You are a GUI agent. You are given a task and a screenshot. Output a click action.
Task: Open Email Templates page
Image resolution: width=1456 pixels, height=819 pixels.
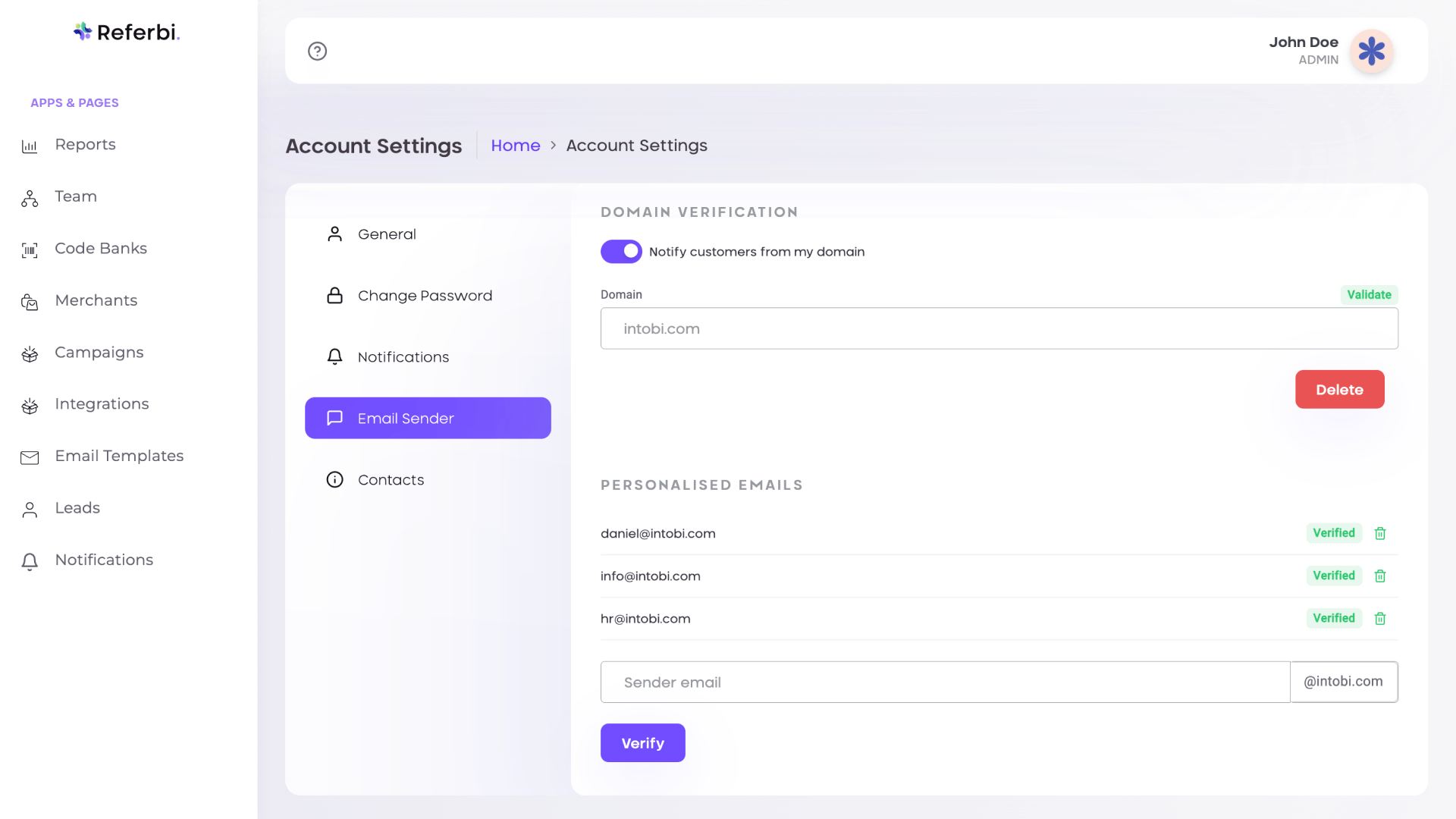pyautogui.click(x=119, y=456)
